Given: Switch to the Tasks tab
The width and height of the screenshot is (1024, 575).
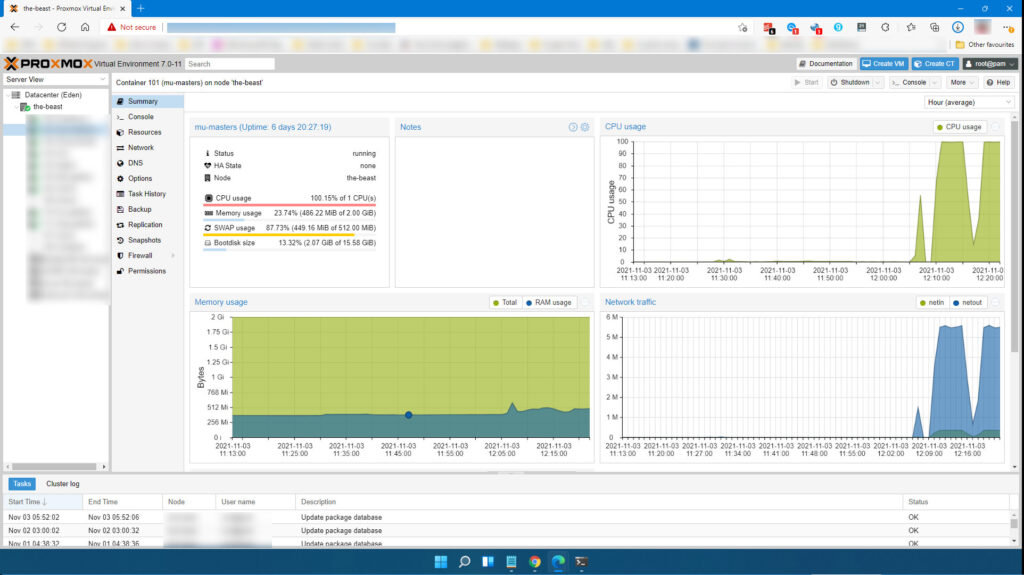Looking at the screenshot, I should pos(22,484).
